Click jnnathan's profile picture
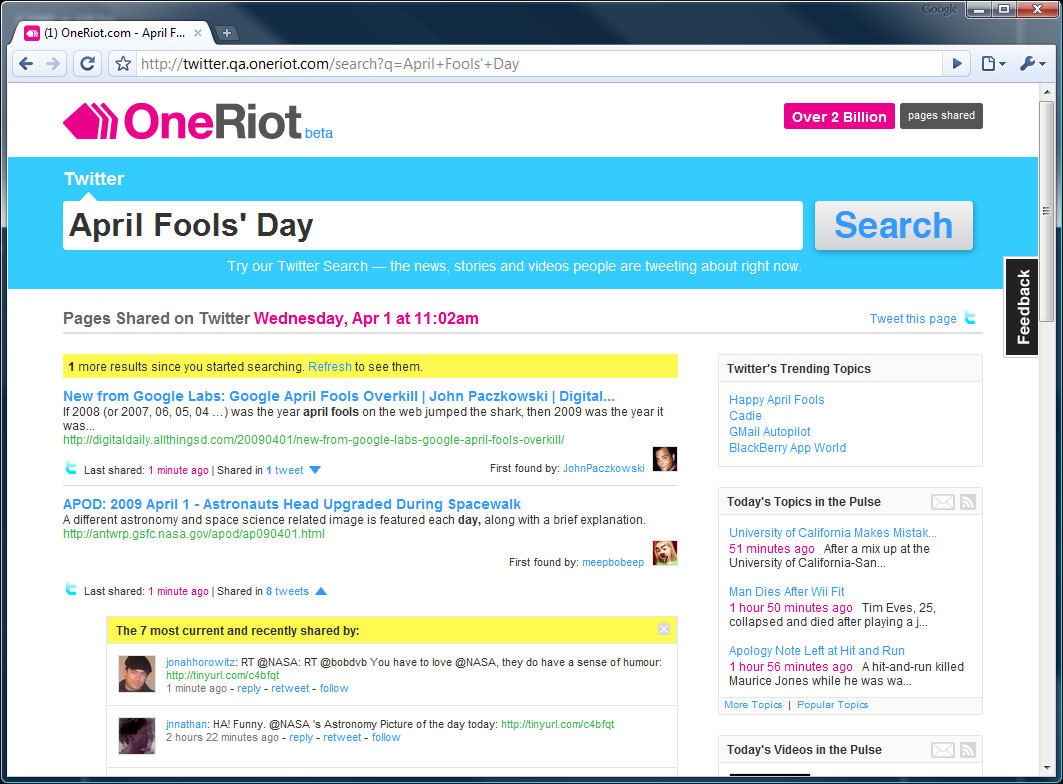This screenshot has height=784, width=1063. (x=137, y=736)
